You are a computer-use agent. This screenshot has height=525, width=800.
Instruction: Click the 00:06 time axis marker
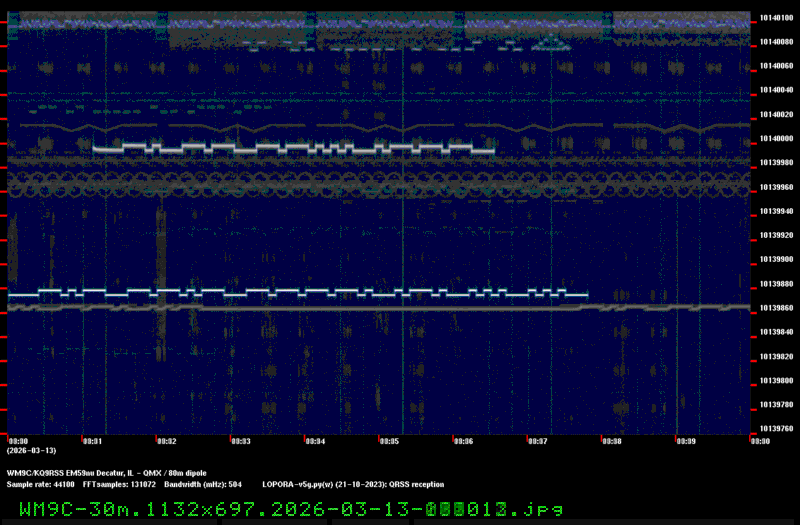click(463, 441)
